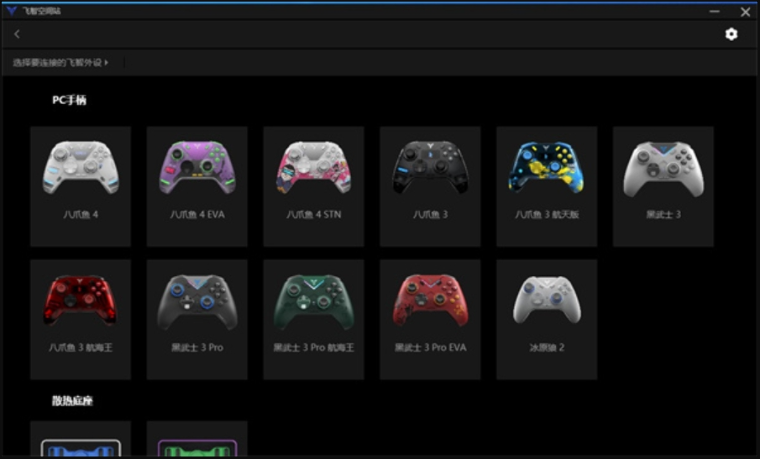The image size is (760, 459).
Task: Expand the 选择要连接的飞智外设 breadcrumb arrow
Action: [x=106, y=63]
